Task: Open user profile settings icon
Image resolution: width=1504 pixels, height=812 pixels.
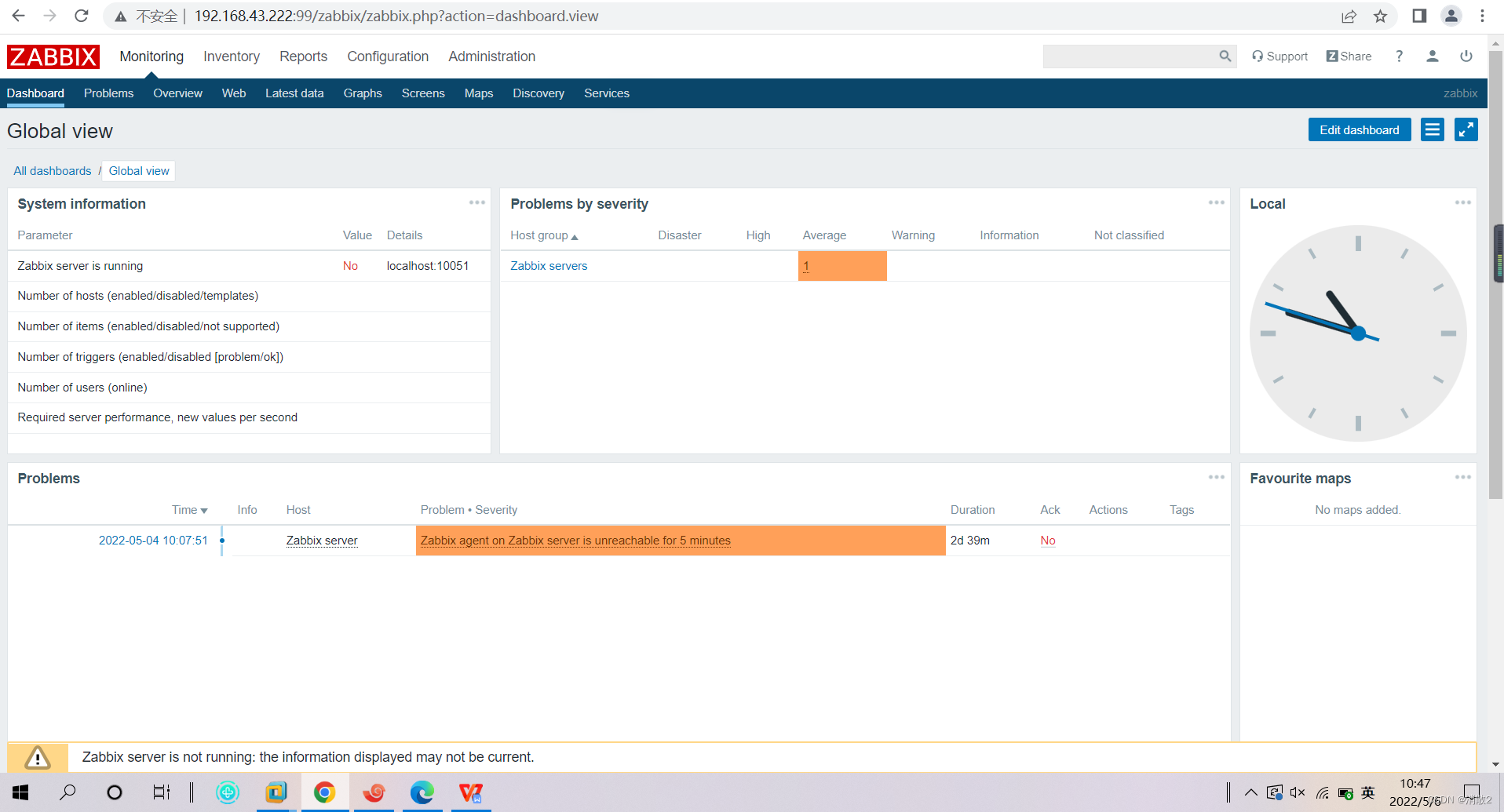Action: coord(1432,56)
